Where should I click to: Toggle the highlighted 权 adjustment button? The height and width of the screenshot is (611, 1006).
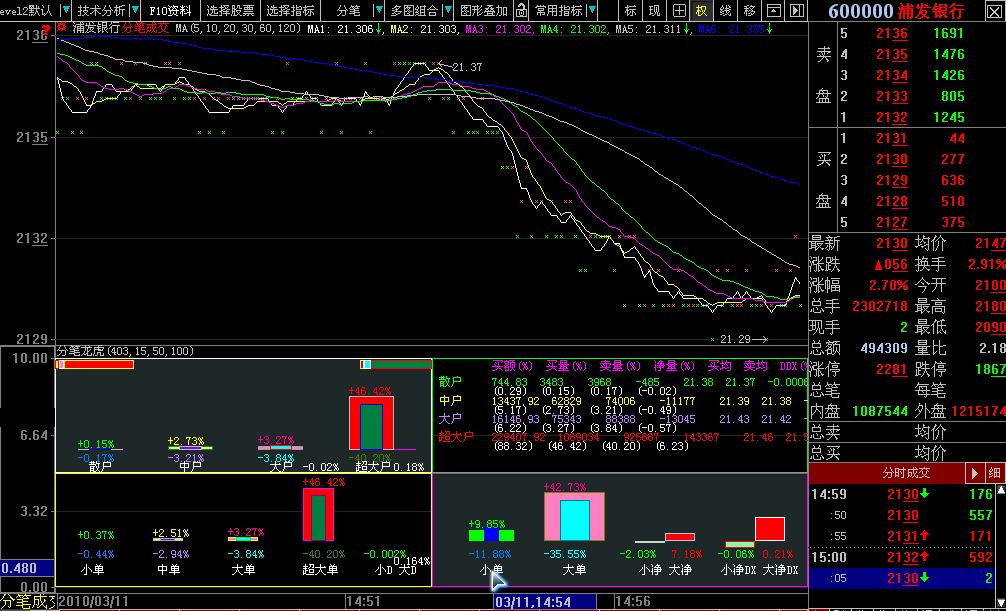(x=702, y=11)
